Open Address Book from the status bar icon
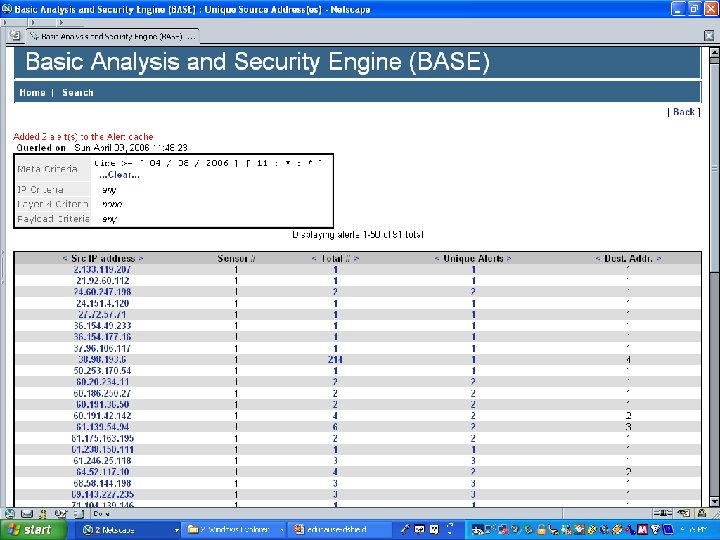The height and width of the screenshot is (540, 720). (x=79, y=513)
